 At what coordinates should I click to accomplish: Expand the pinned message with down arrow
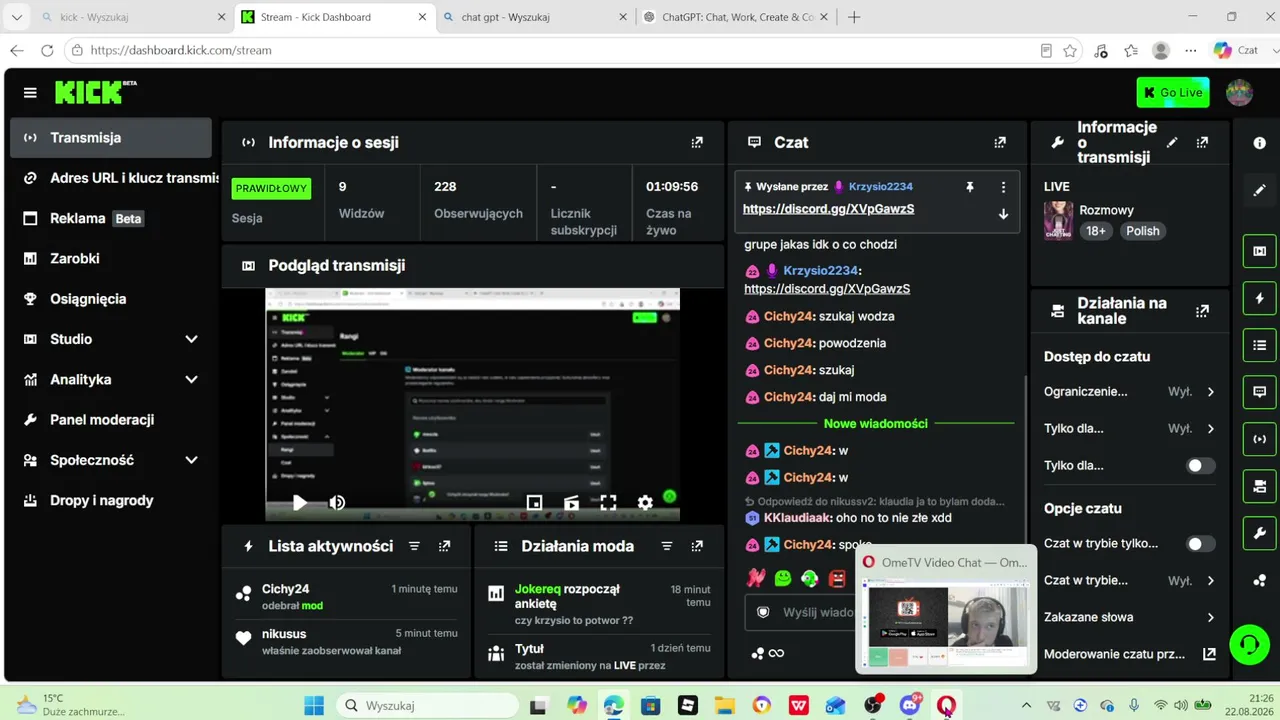click(x=1003, y=214)
